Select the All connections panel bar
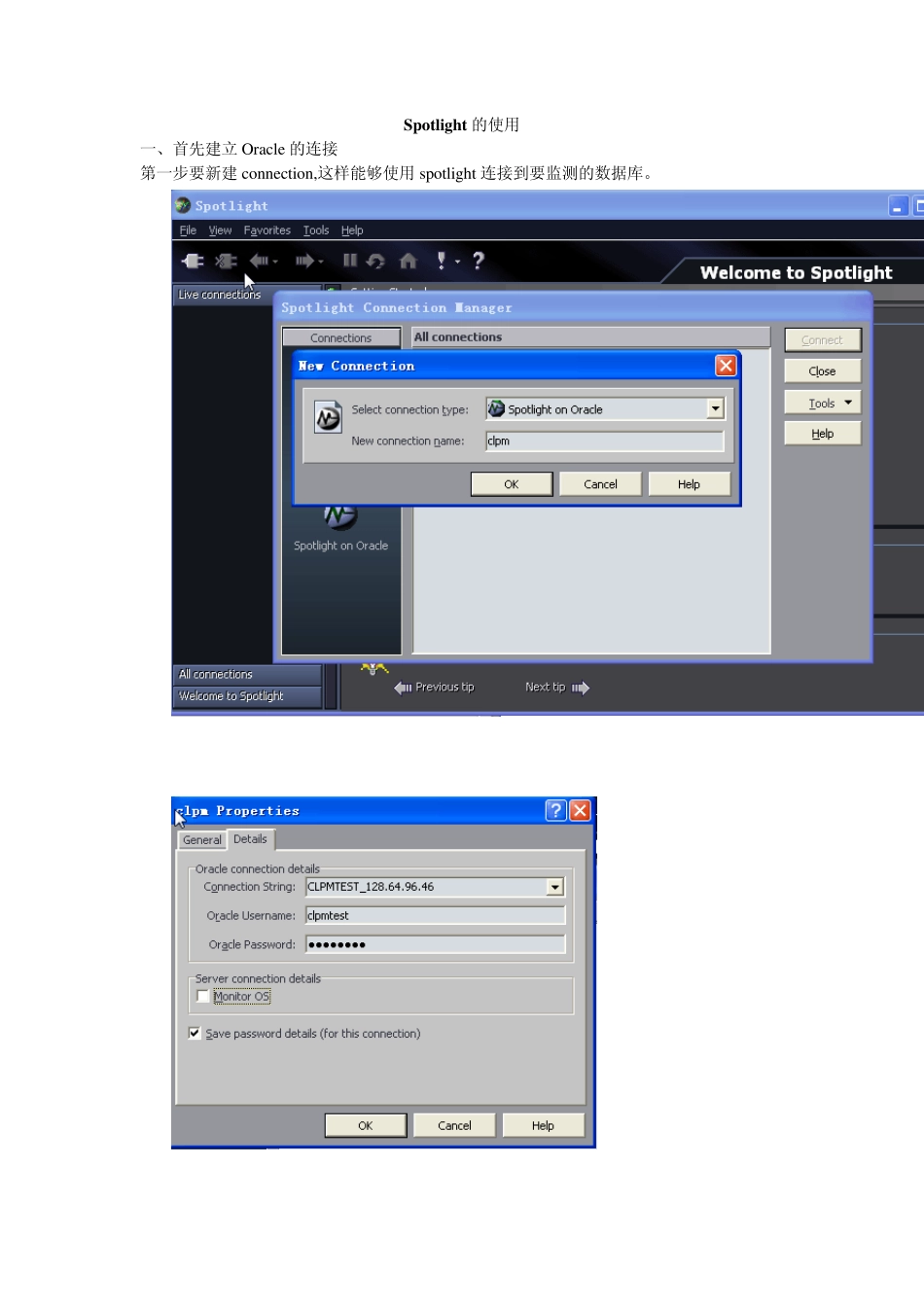 point(247,674)
